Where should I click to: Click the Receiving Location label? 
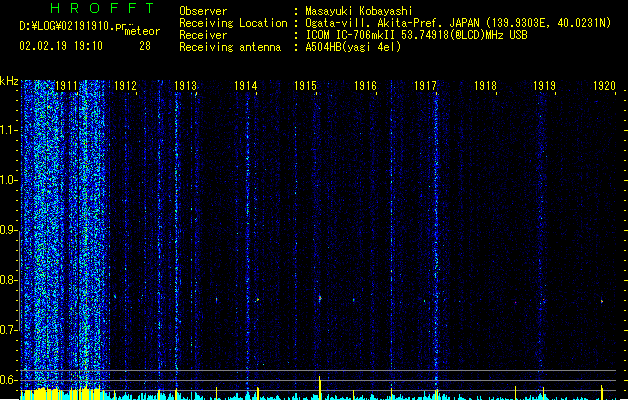coord(233,23)
